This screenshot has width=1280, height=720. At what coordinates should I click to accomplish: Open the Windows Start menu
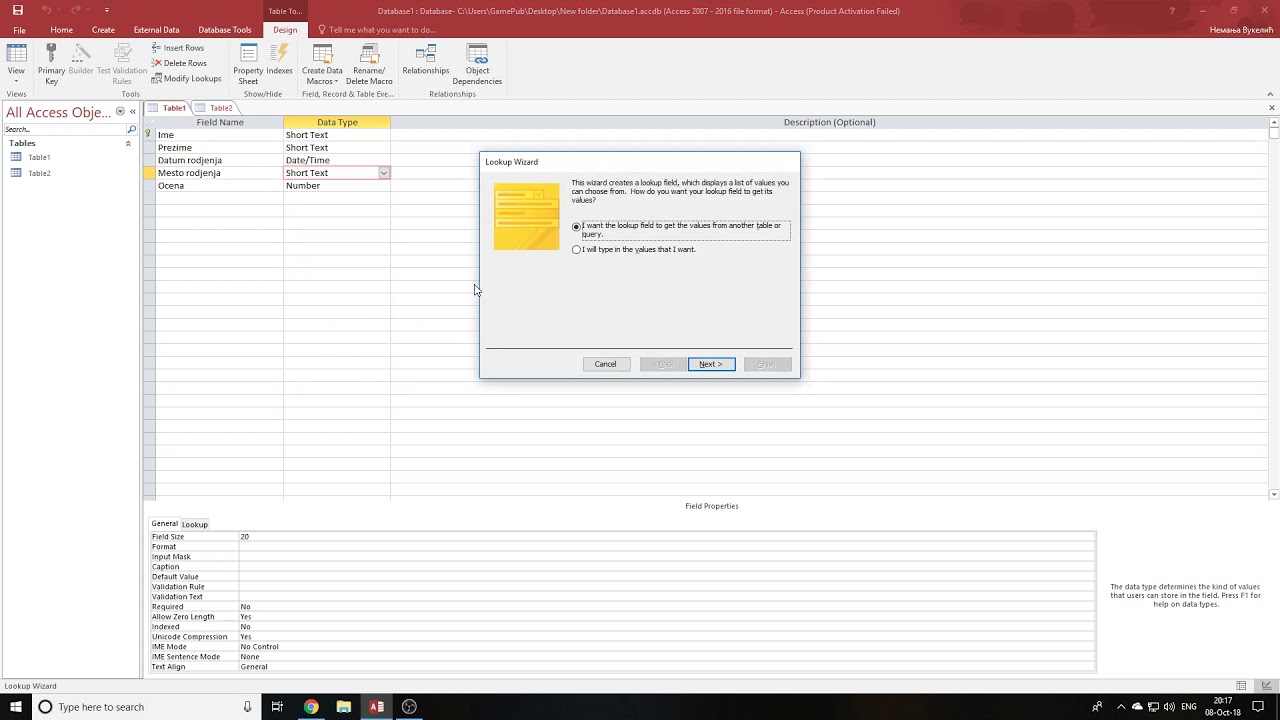16,707
